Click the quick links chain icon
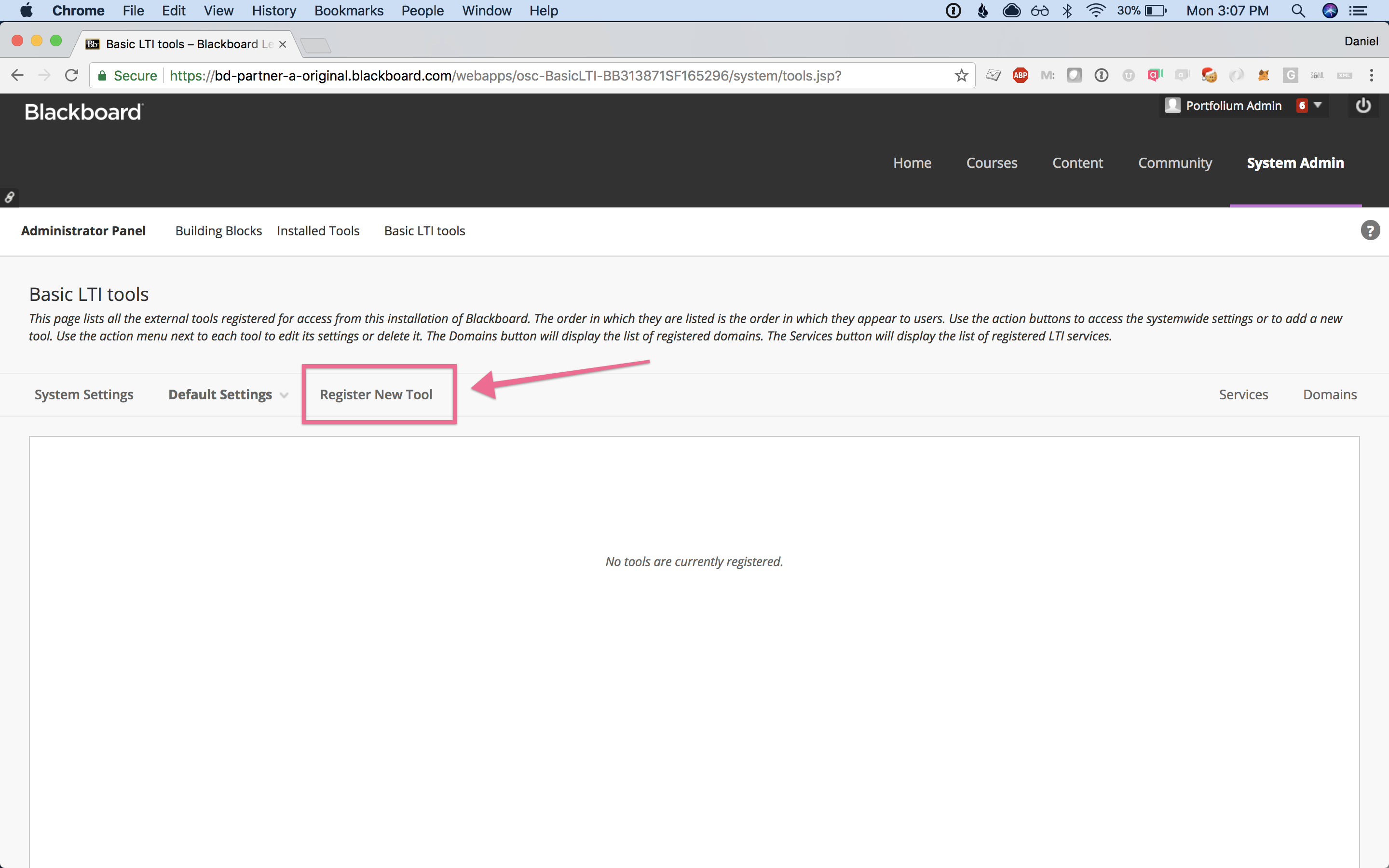 [9, 198]
